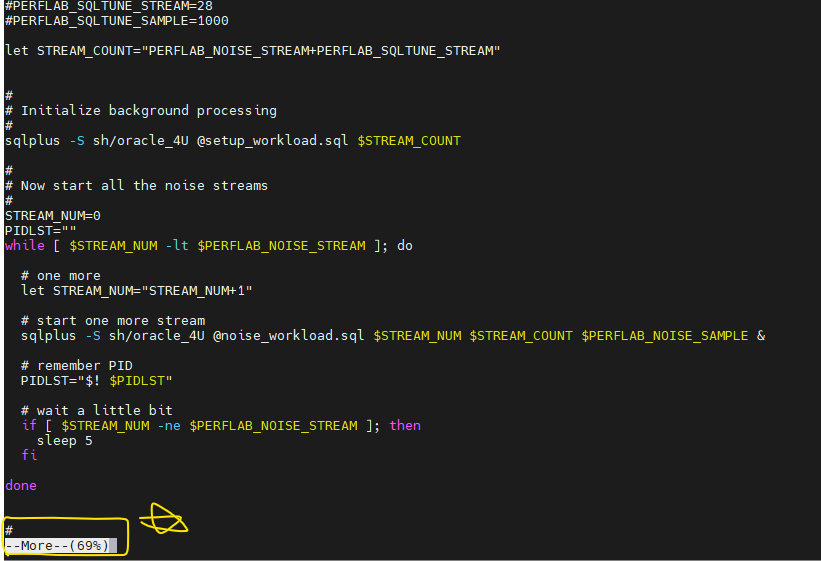Click the #PERFLAB_SQLTUNE_SAMPLE=1000 line
The height and width of the screenshot is (561, 821).
tap(117, 21)
